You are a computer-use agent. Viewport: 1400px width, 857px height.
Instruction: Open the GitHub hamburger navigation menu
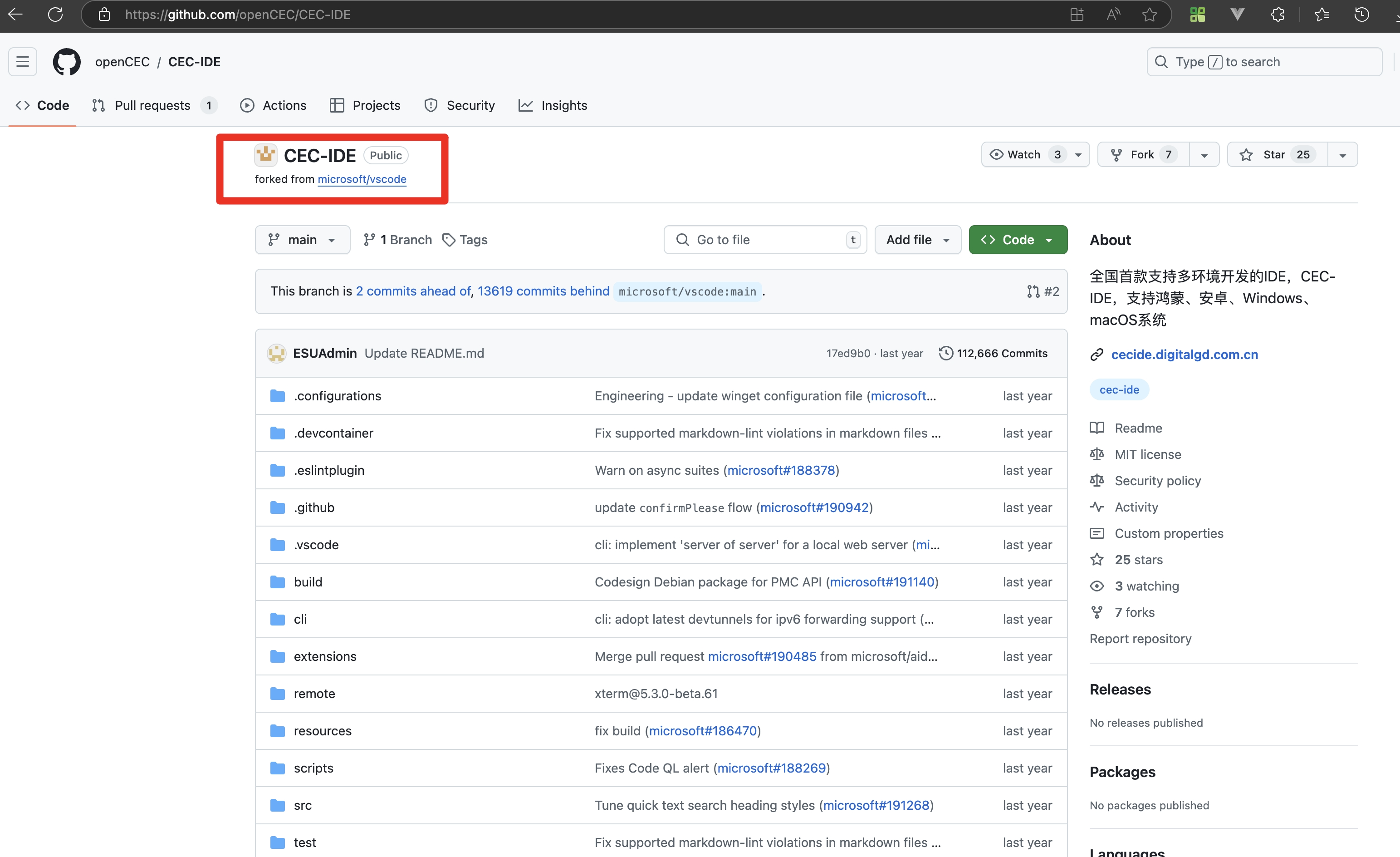pos(23,61)
